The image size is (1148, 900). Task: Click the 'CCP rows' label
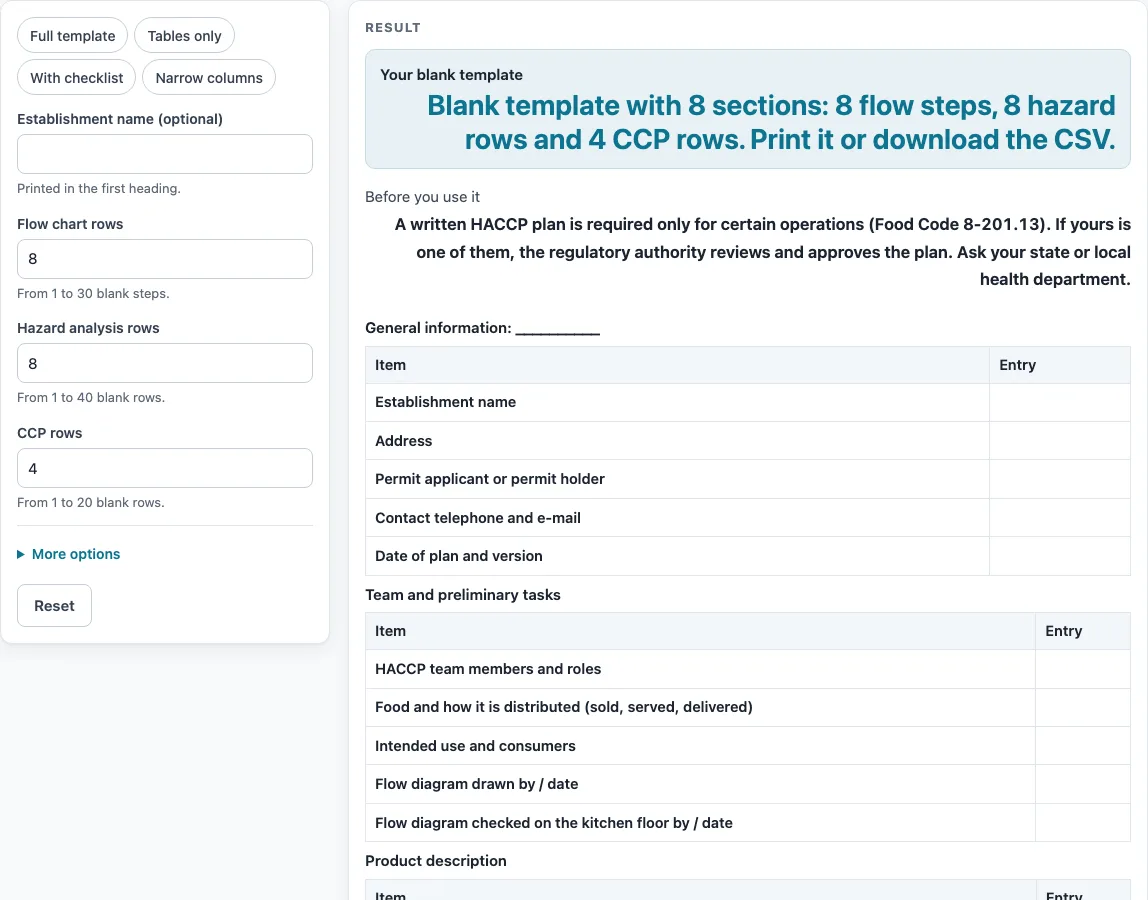coord(50,433)
